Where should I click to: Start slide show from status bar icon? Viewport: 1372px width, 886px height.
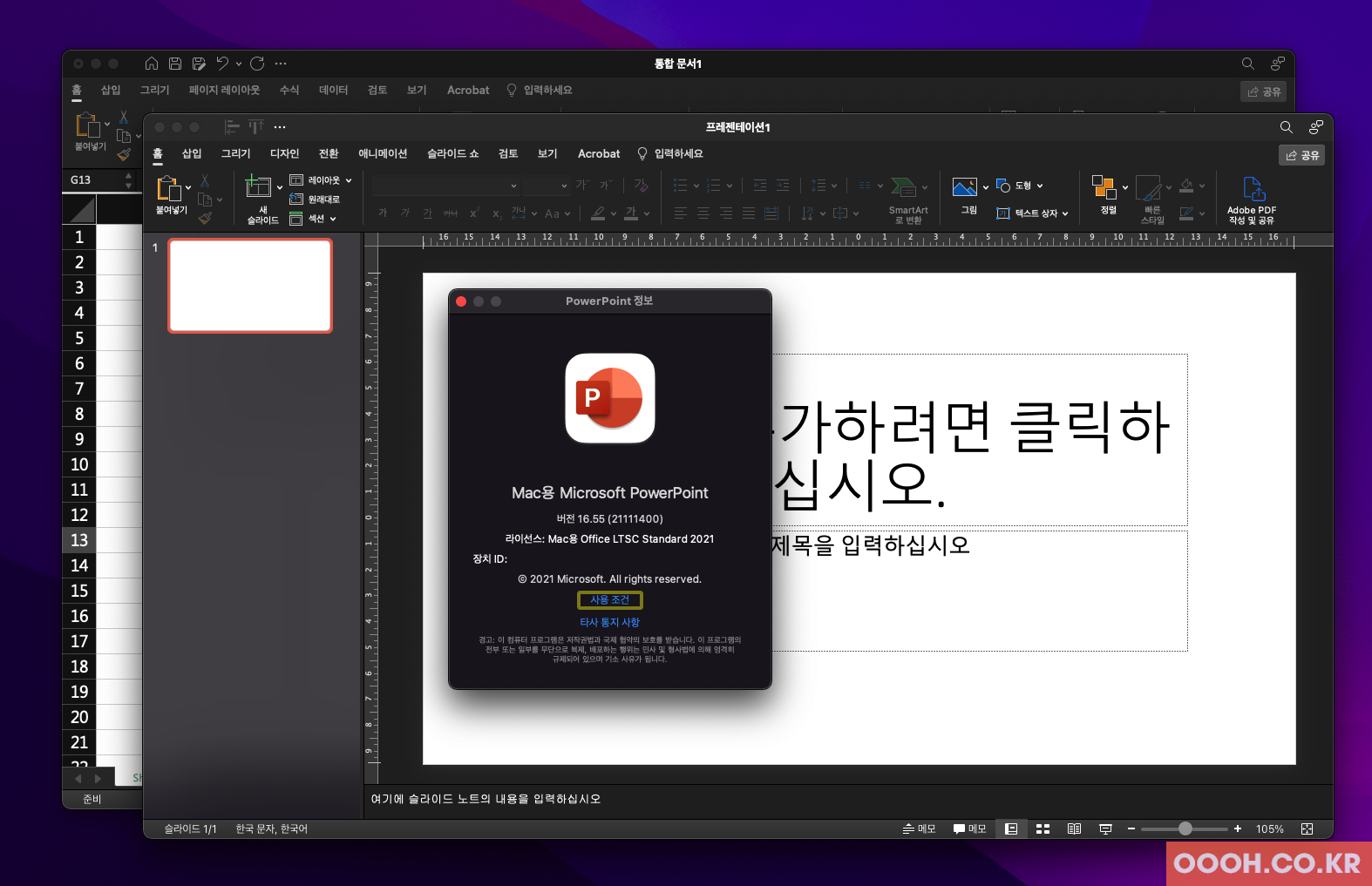[1105, 829]
